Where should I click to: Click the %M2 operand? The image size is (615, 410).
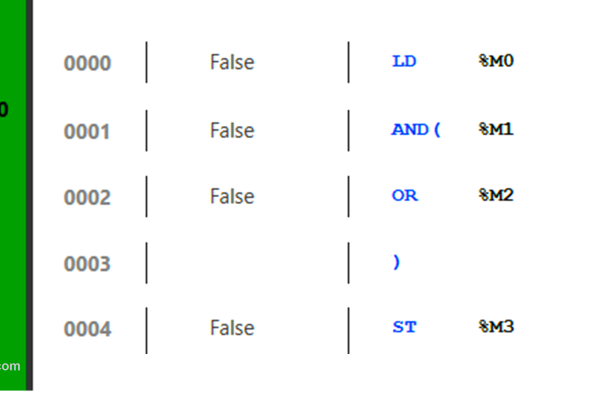tap(496, 195)
